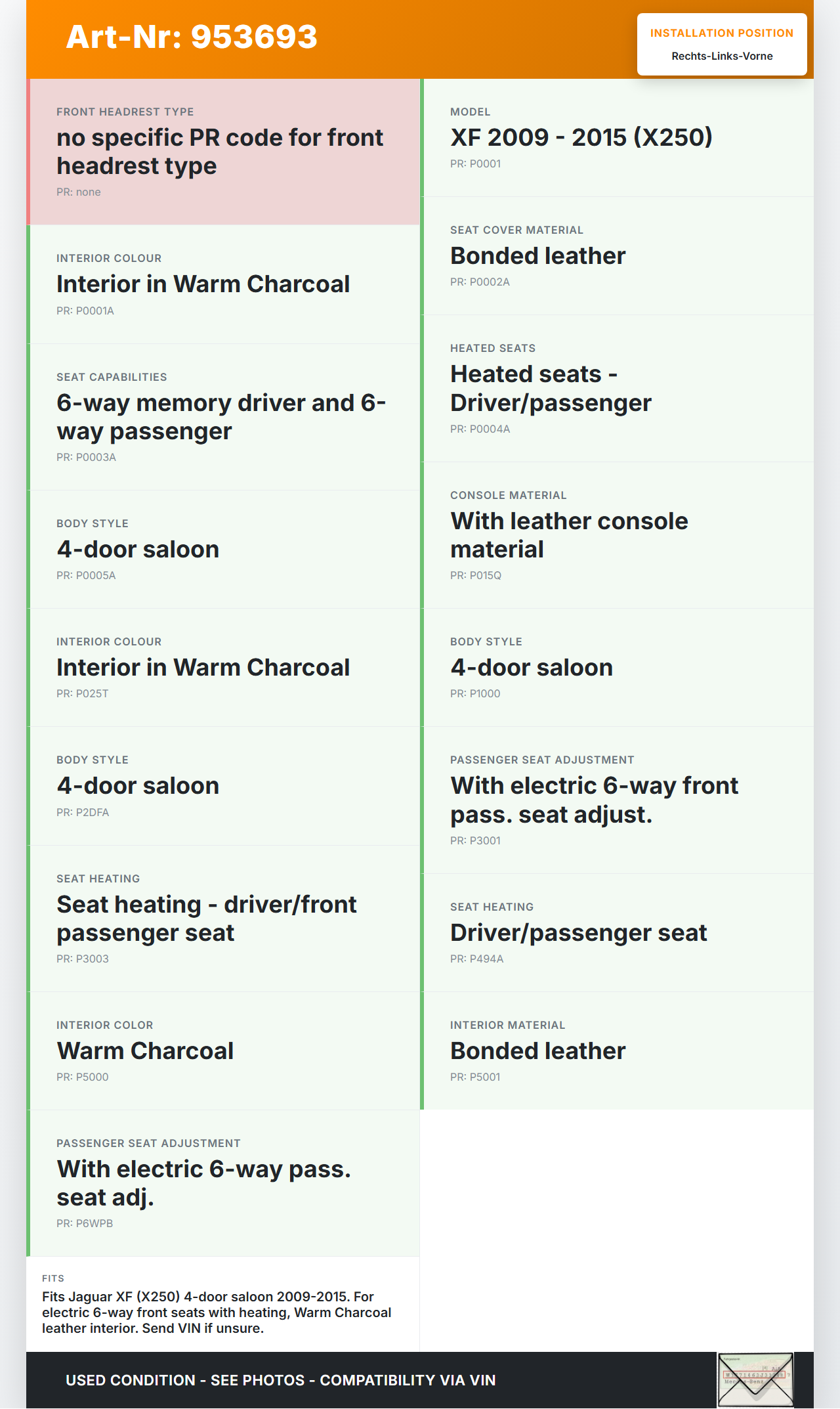Select the red Front Headrest Type card

[x=223, y=152]
